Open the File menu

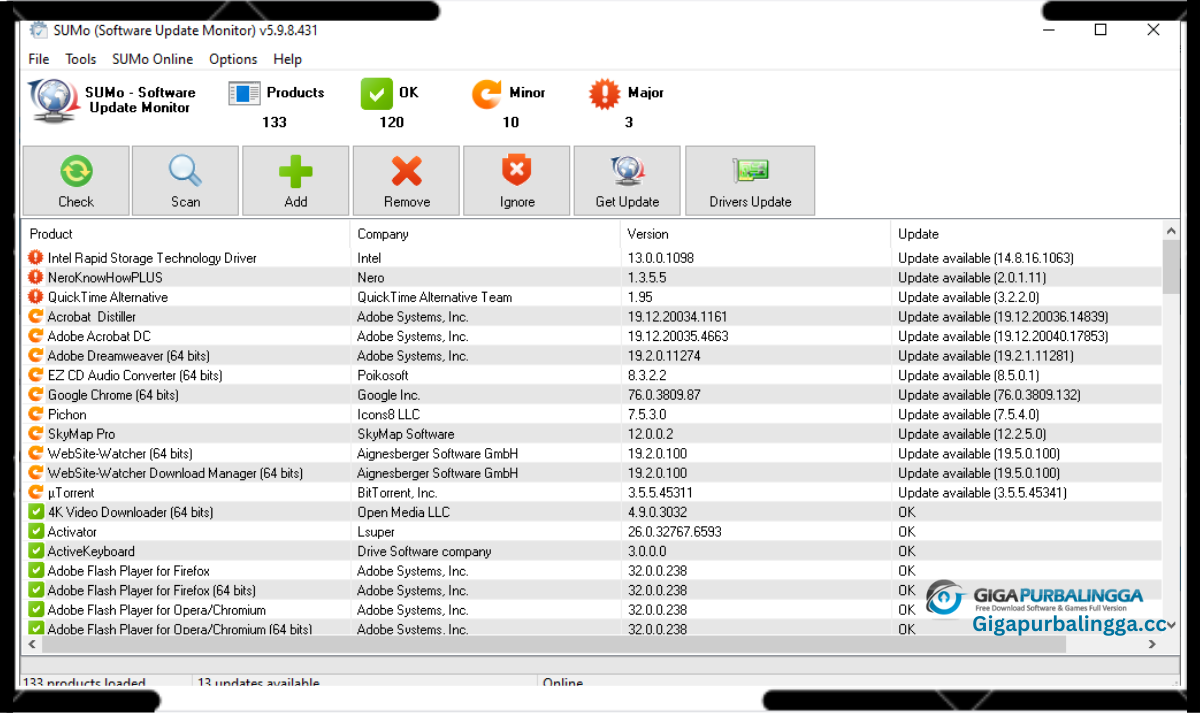click(x=39, y=59)
